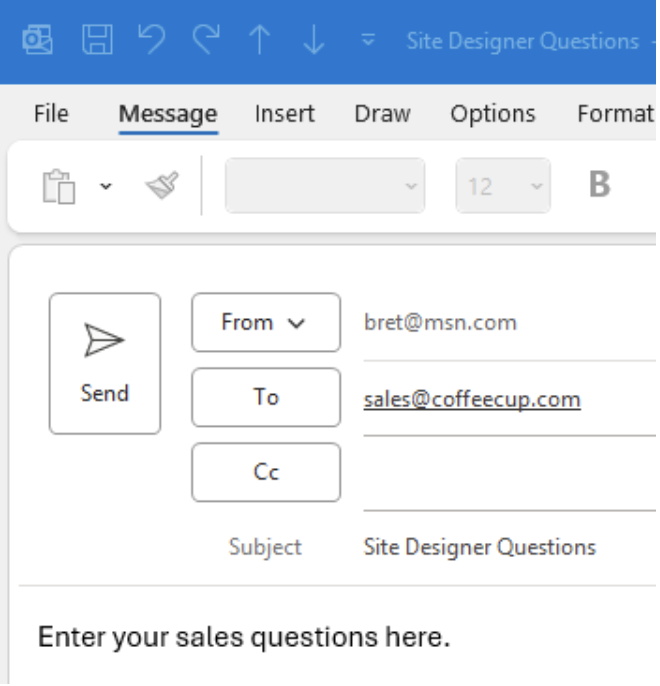Toggle bold formatting
Viewport: 660px width, 686px height.
coord(599,184)
